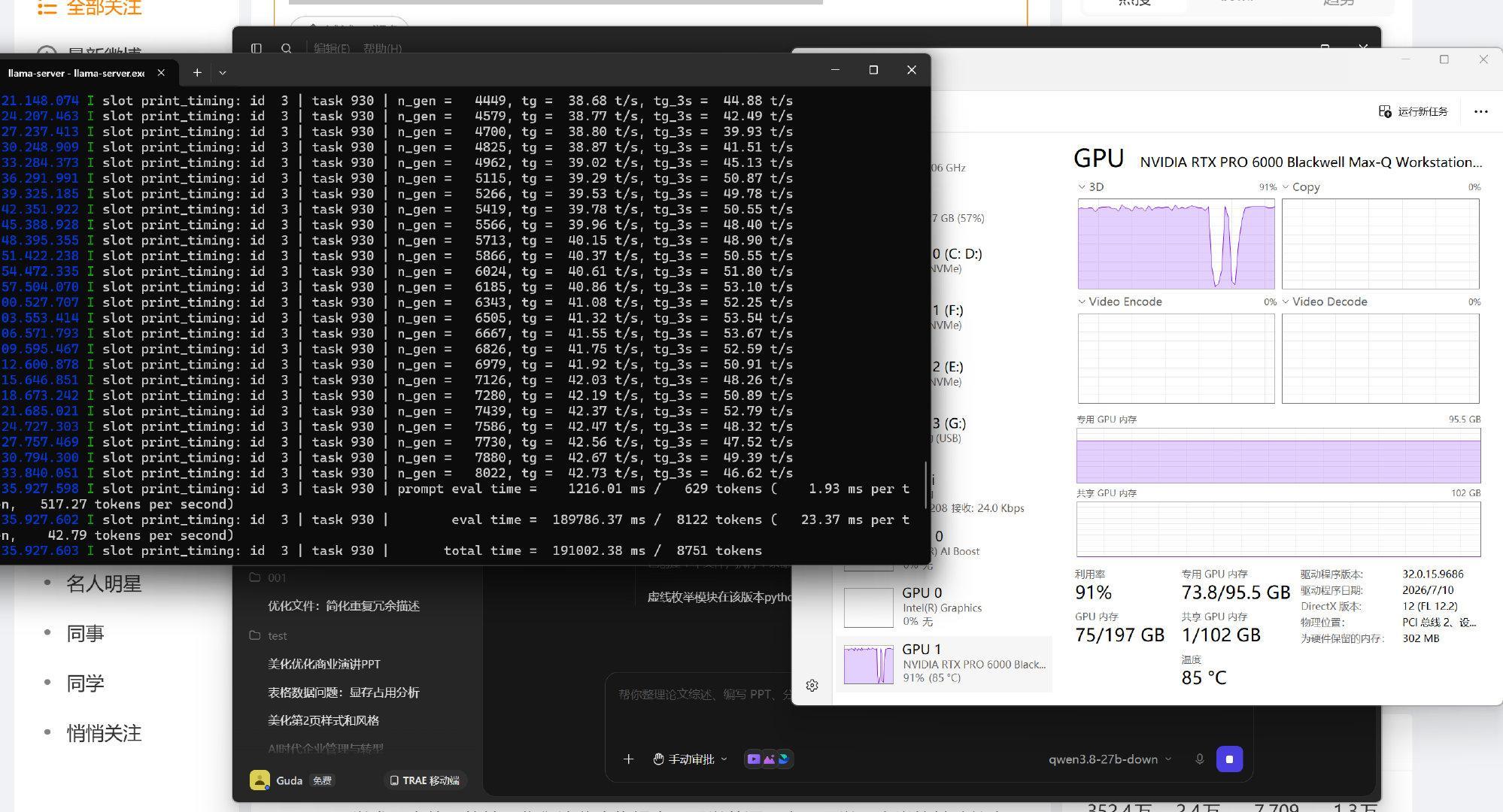Open the 帮助(H) menu in TRAE
This screenshot has height=812, width=1503.
(x=382, y=48)
